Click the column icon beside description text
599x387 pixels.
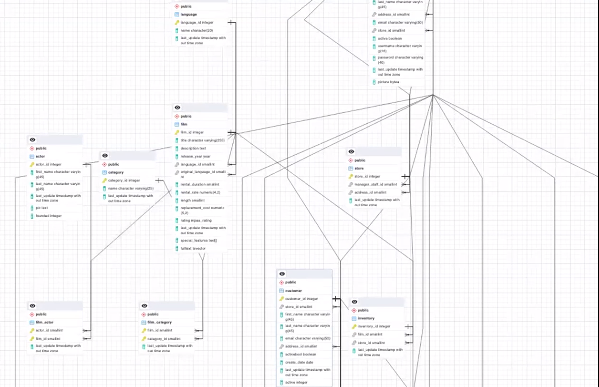(x=177, y=148)
